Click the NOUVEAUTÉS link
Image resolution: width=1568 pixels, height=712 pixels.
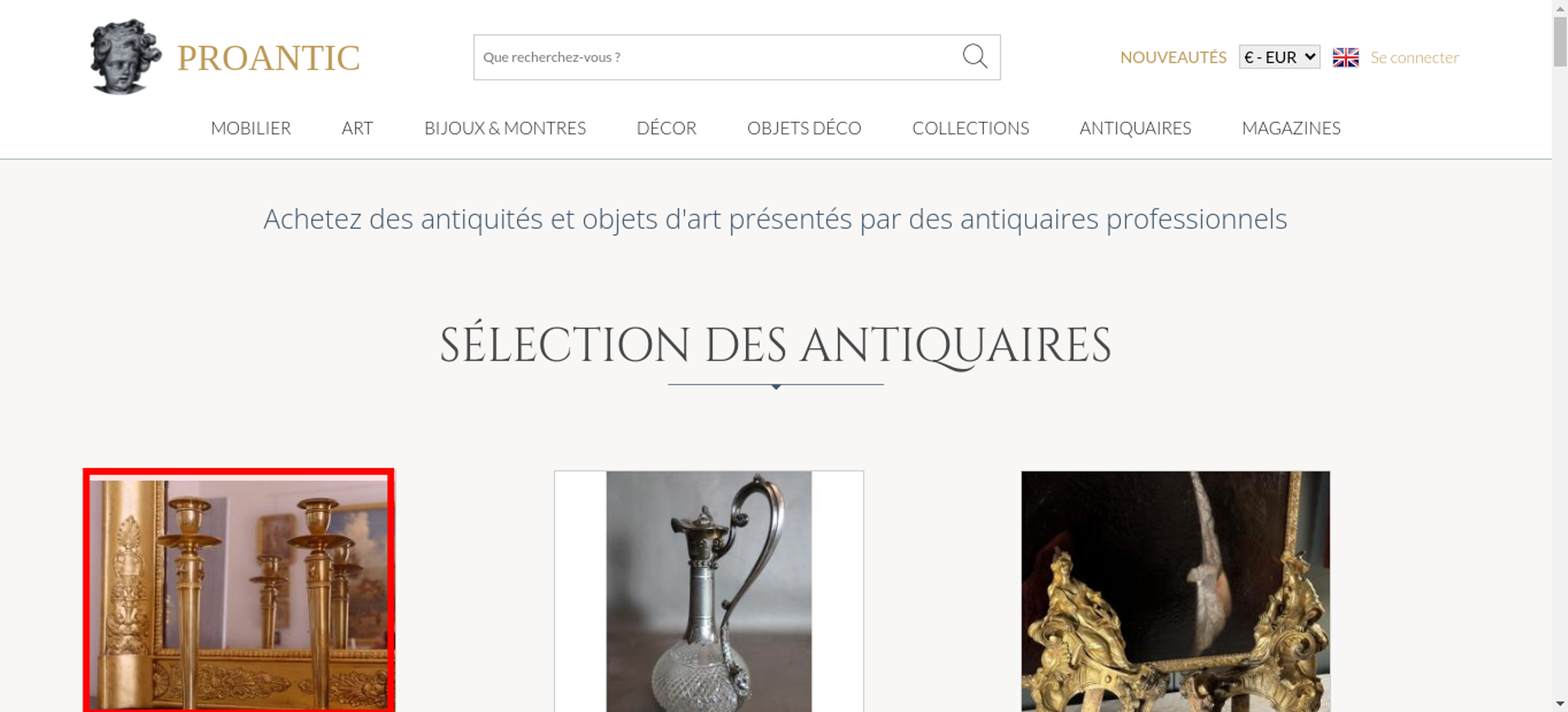tap(1173, 57)
